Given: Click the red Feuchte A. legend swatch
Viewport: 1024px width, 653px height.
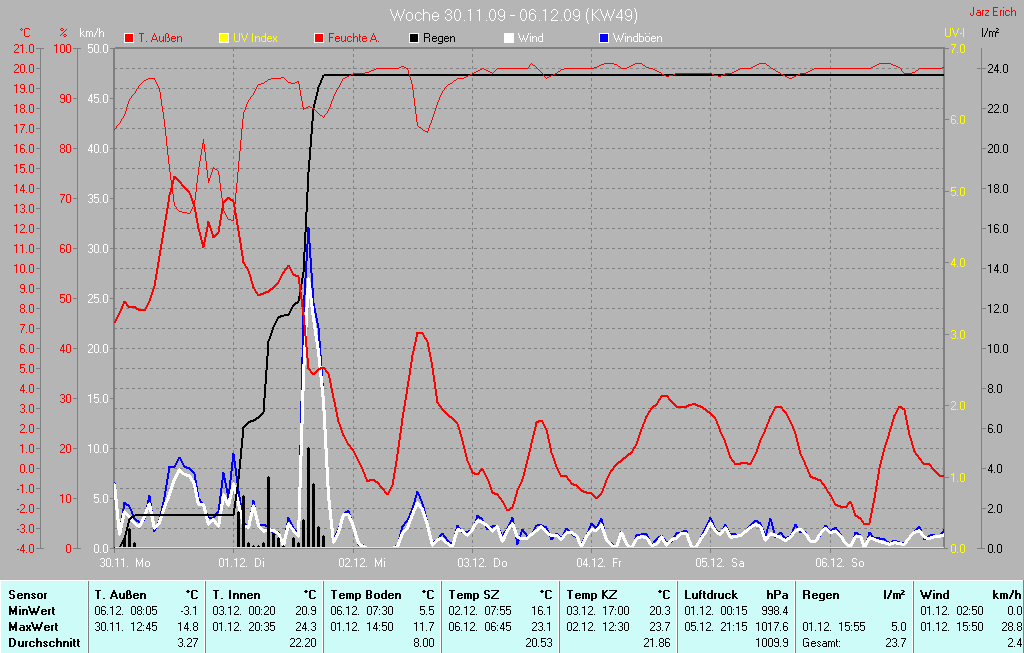Looking at the screenshot, I should tap(319, 38).
